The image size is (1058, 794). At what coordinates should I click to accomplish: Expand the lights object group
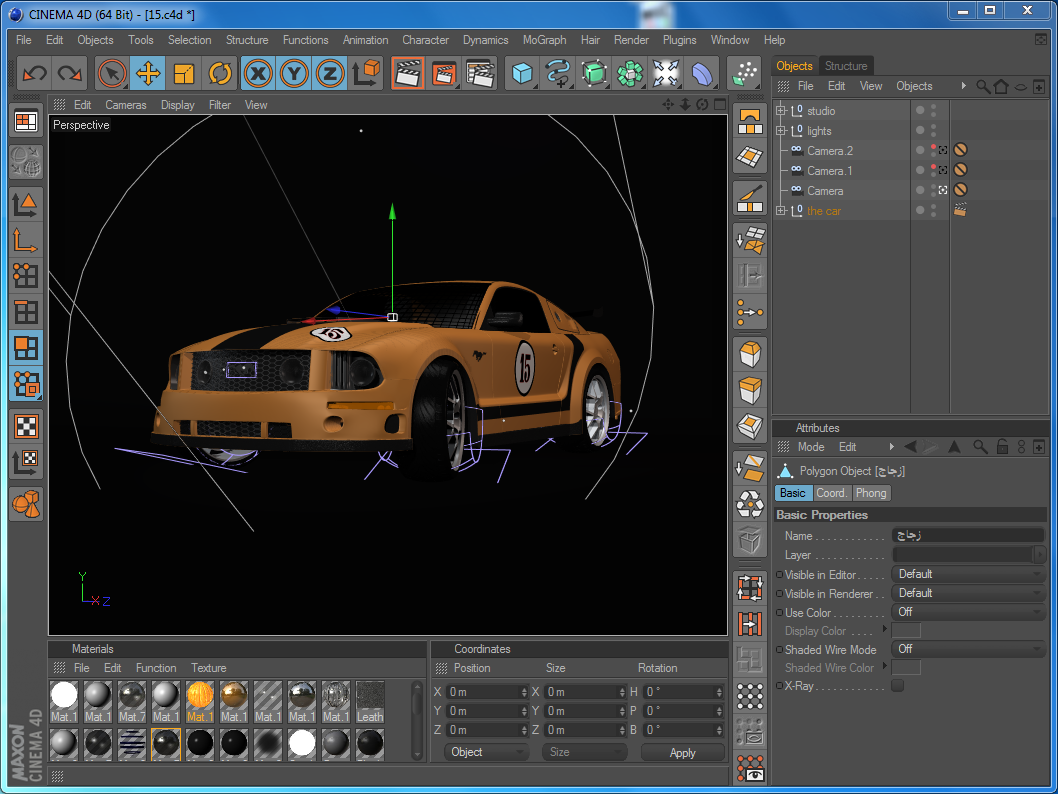[x=781, y=131]
